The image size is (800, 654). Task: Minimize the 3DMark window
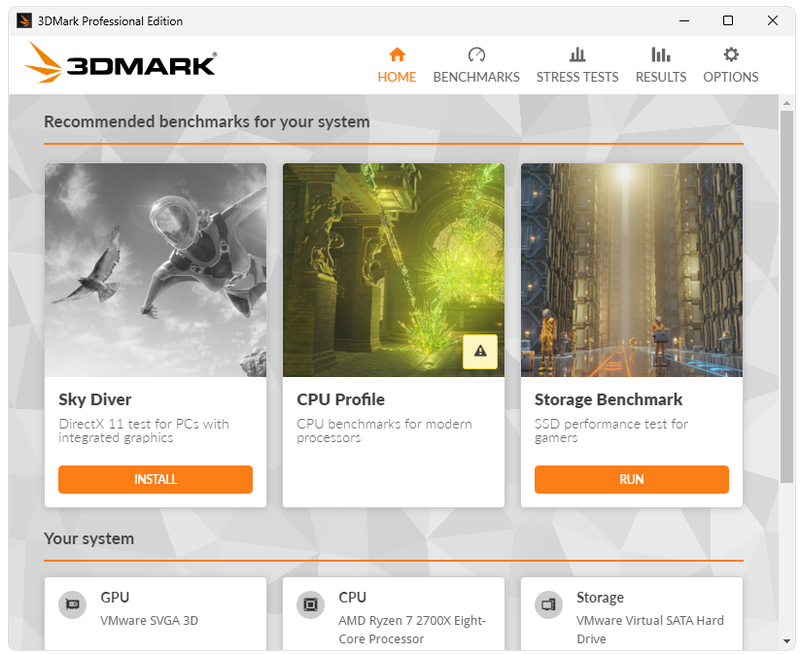point(684,21)
